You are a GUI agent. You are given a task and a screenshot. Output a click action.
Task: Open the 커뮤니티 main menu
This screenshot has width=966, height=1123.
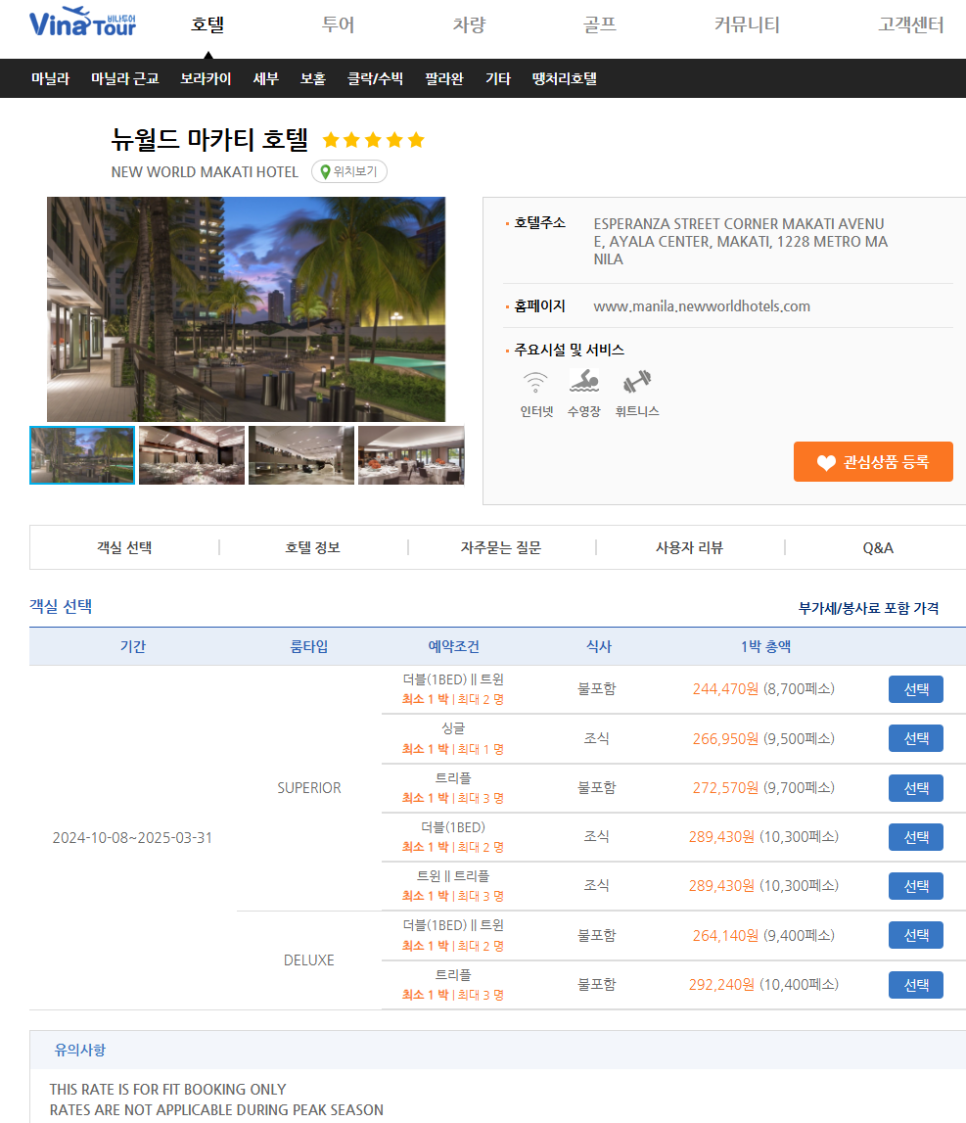point(747,25)
